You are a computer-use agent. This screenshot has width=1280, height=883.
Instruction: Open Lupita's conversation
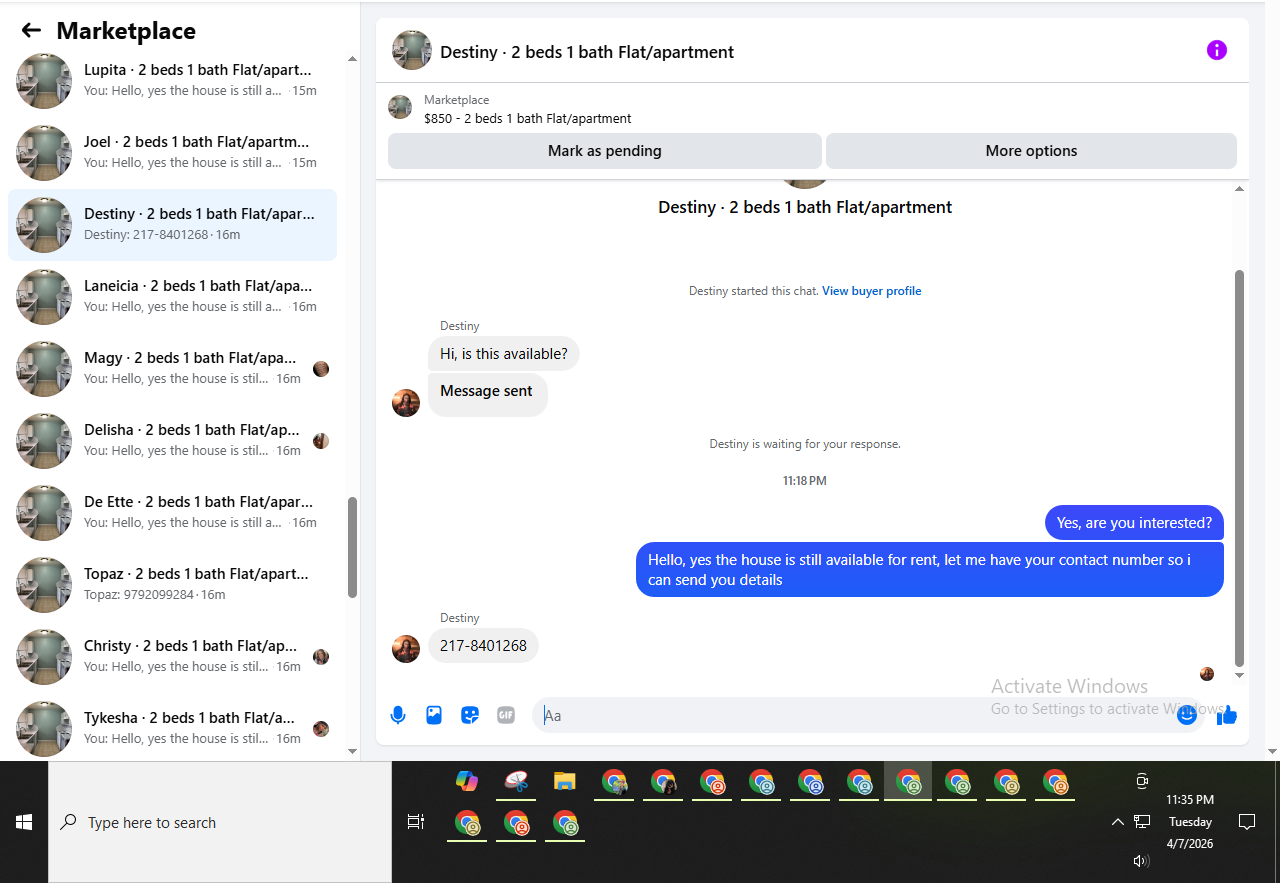point(172,81)
